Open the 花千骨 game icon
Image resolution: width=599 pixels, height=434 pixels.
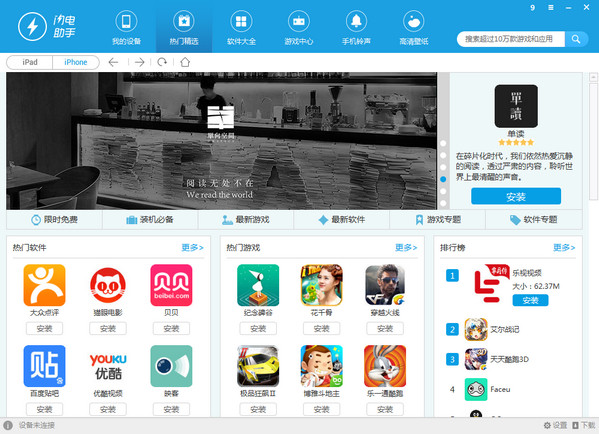[x=321, y=285]
